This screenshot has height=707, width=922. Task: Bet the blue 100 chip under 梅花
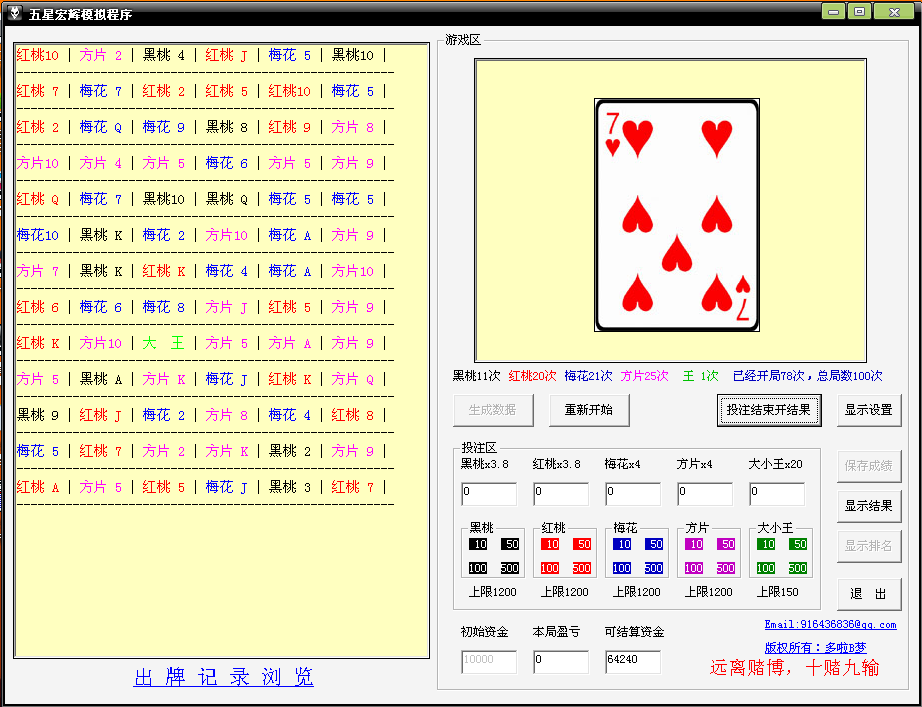(622, 568)
